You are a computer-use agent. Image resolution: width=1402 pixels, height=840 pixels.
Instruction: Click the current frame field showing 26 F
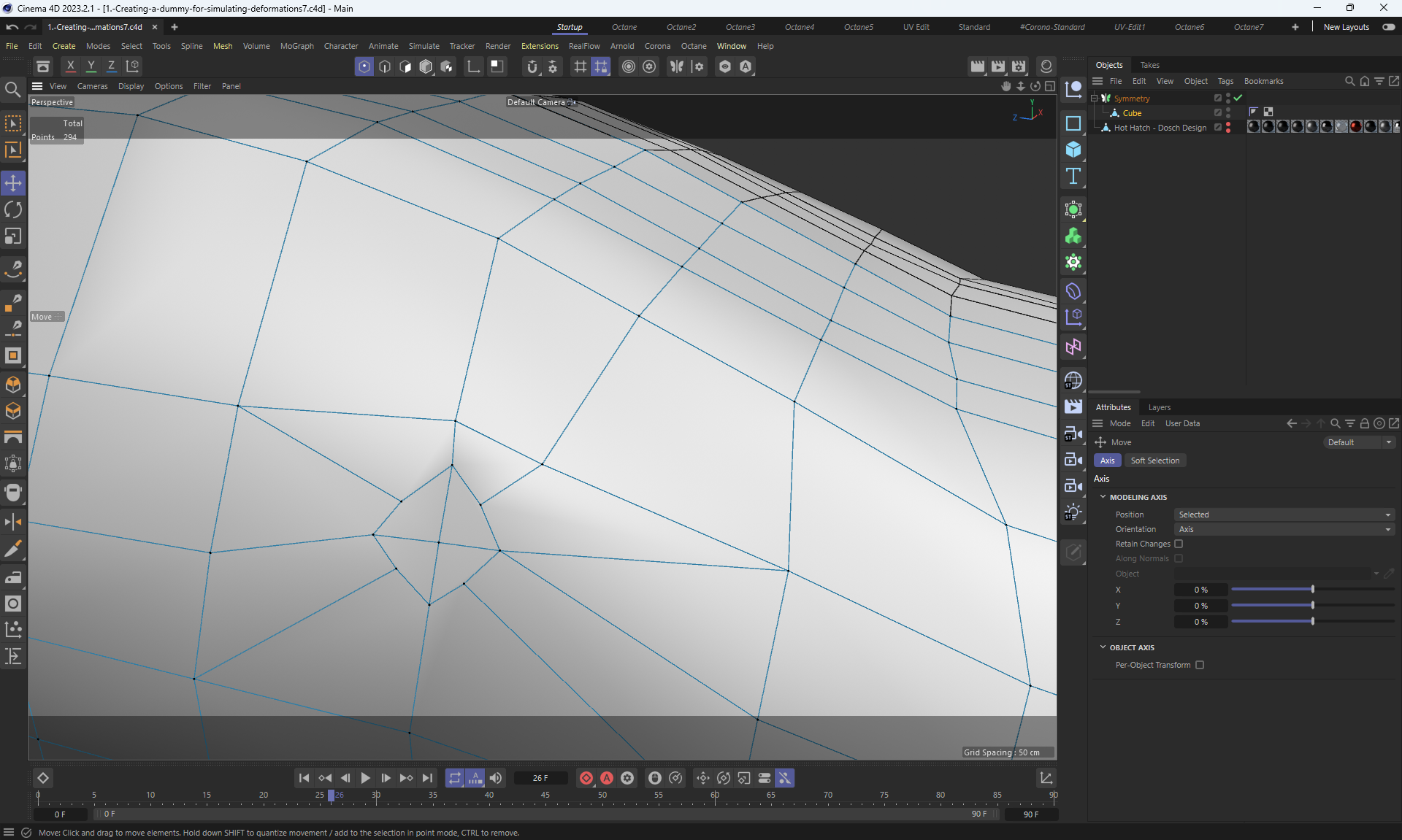click(540, 778)
